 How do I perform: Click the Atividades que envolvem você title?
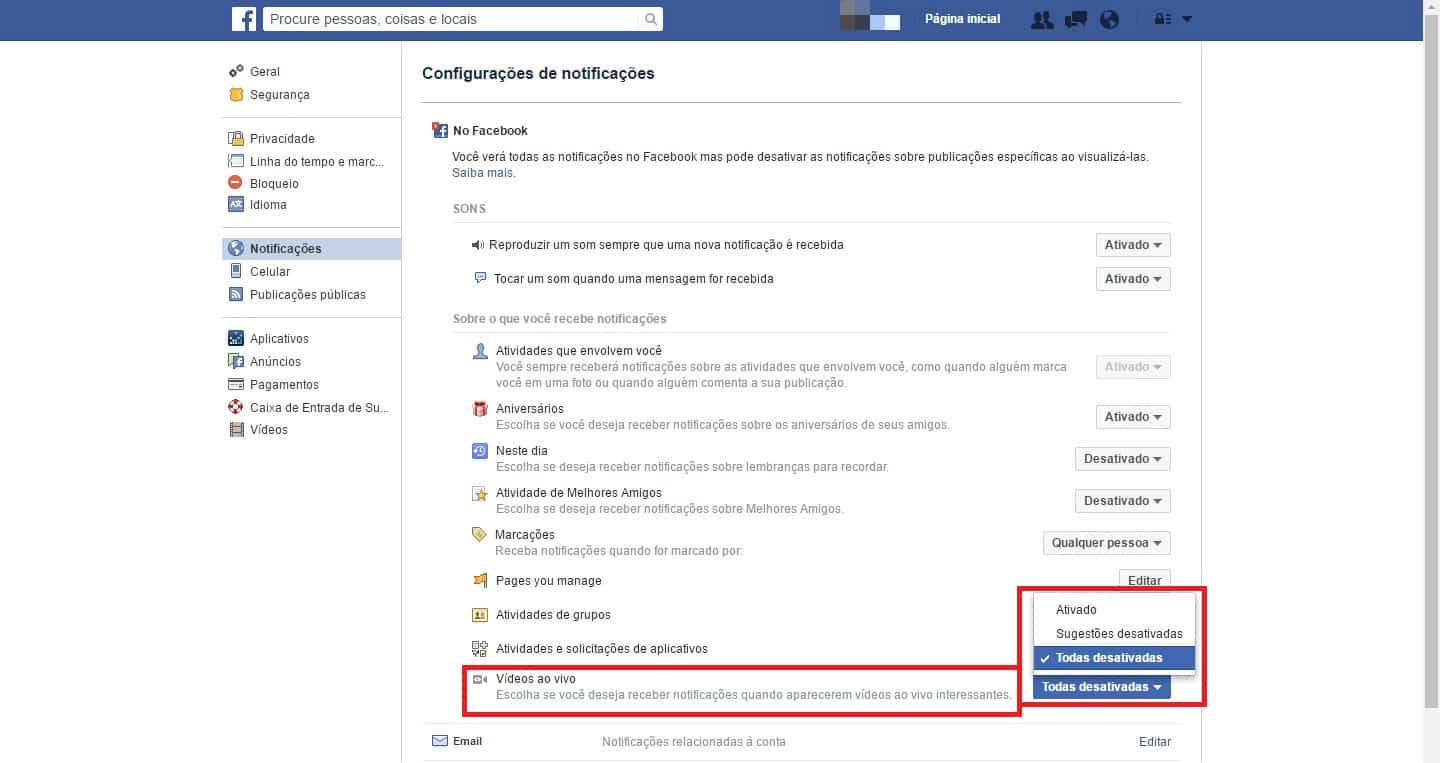click(579, 352)
